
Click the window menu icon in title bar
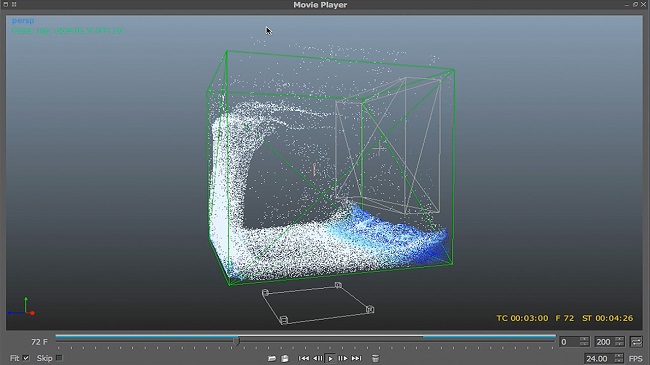pyautogui.click(x=6, y=5)
